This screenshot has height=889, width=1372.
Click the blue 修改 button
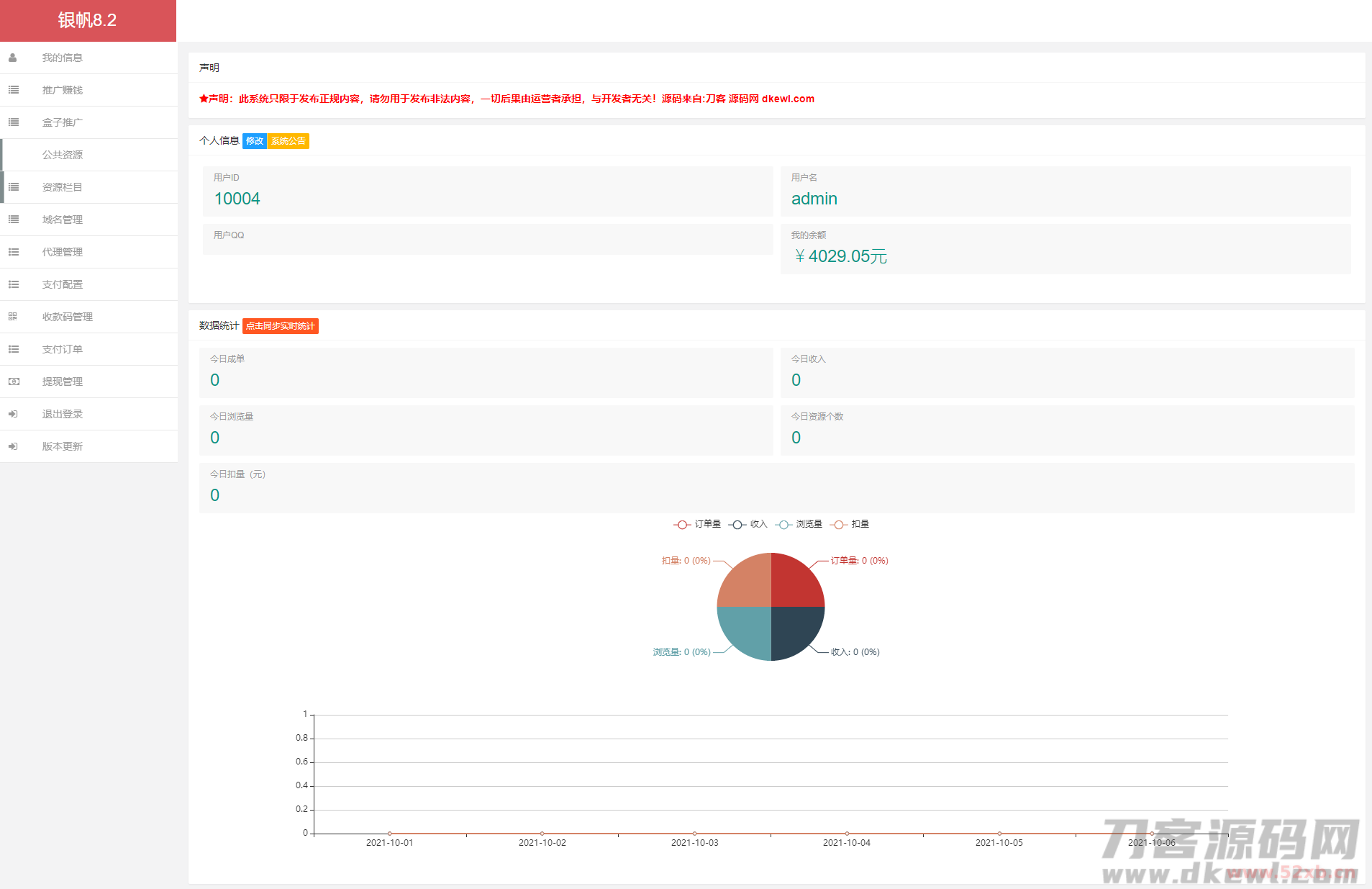pyautogui.click(x=255, y=141)
